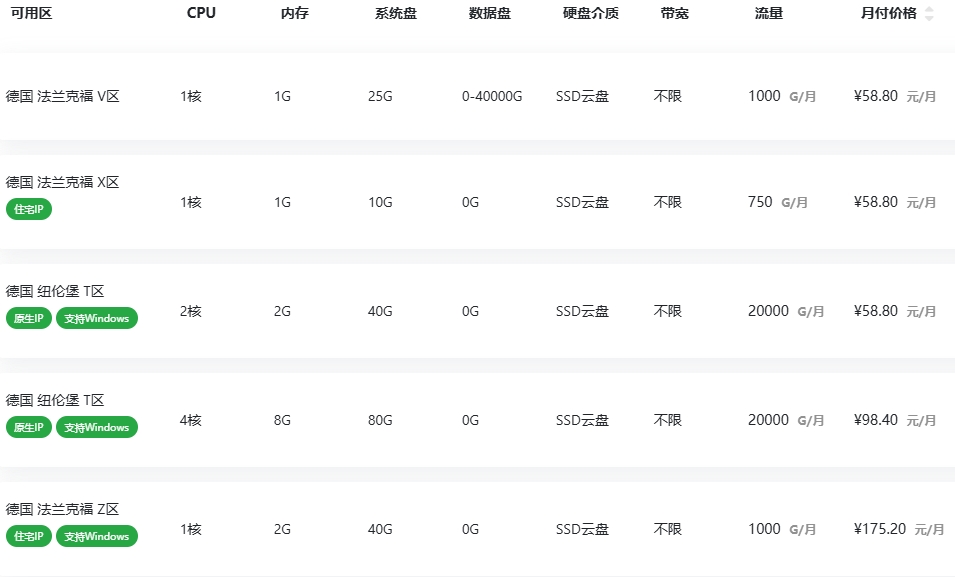Open the 德国 法兰克福 V区 plan

click(62, 96)
